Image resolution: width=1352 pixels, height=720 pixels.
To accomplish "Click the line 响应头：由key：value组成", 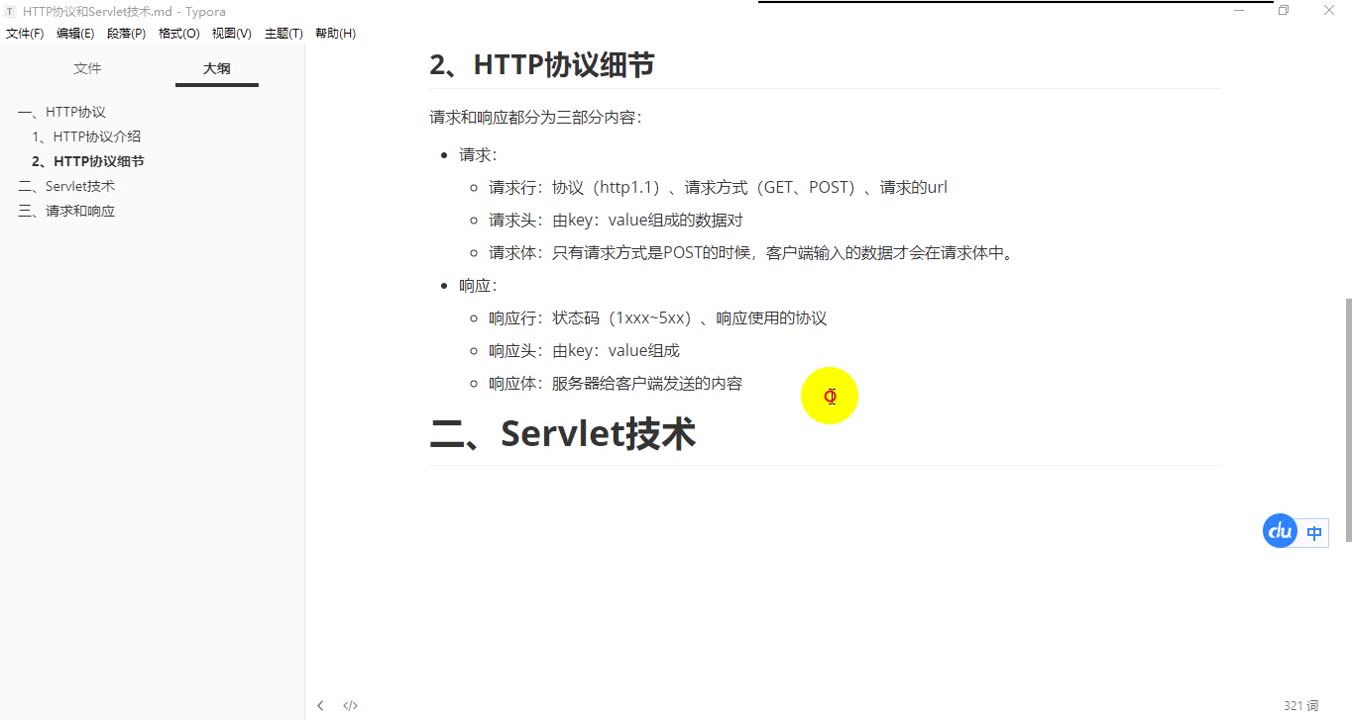I will (584, 351).
